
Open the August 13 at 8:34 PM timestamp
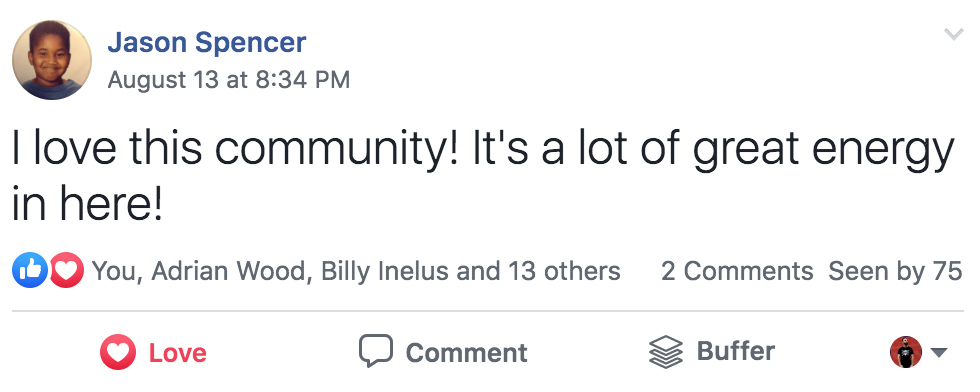pyautogui.click(x=229, y=80)
